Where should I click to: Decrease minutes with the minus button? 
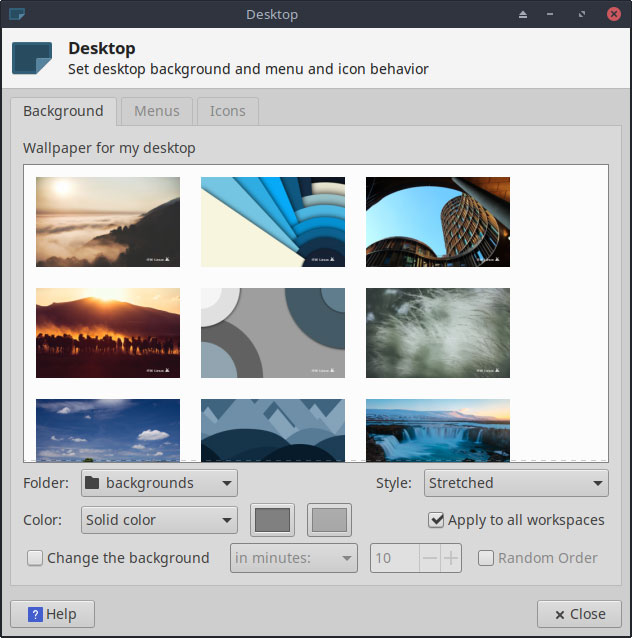[430, 558]
